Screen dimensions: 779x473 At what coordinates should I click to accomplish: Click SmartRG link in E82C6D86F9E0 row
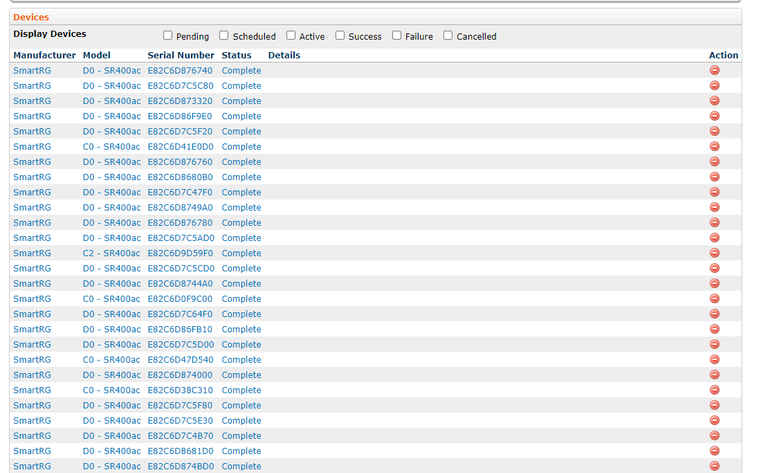pos(32,116)
